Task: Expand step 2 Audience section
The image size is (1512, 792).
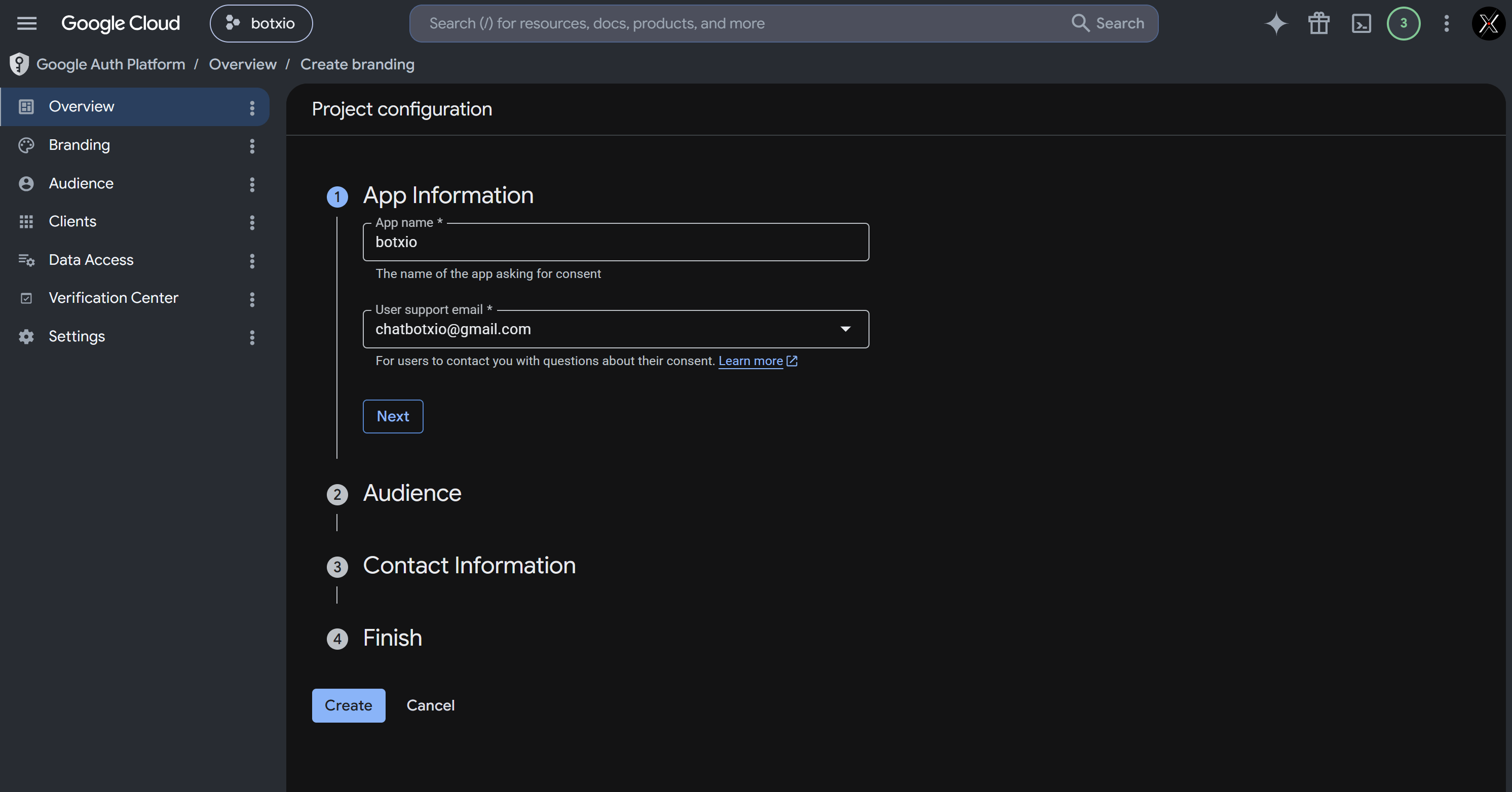Action: [x=412, y=493]
